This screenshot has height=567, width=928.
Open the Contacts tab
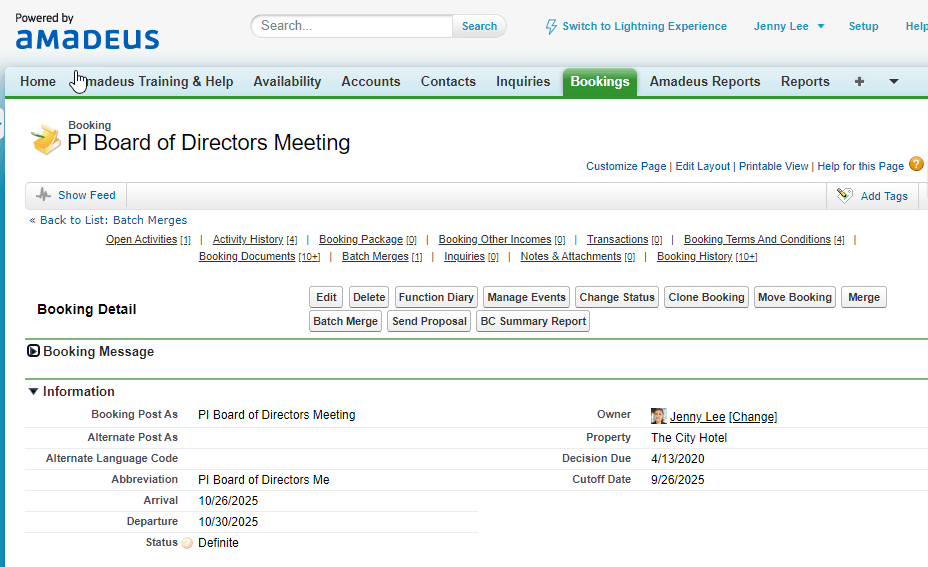point(448,82)
